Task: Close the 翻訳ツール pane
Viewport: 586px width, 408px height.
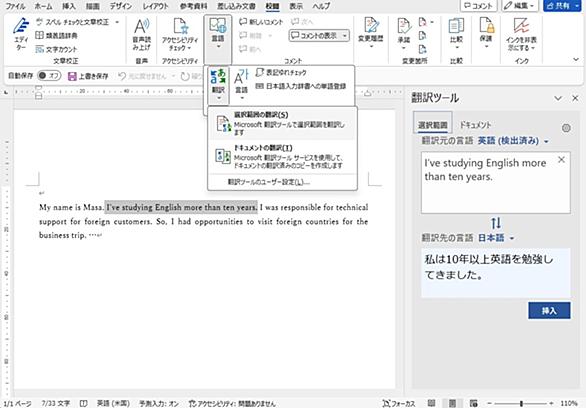Action: pos(575,98)
